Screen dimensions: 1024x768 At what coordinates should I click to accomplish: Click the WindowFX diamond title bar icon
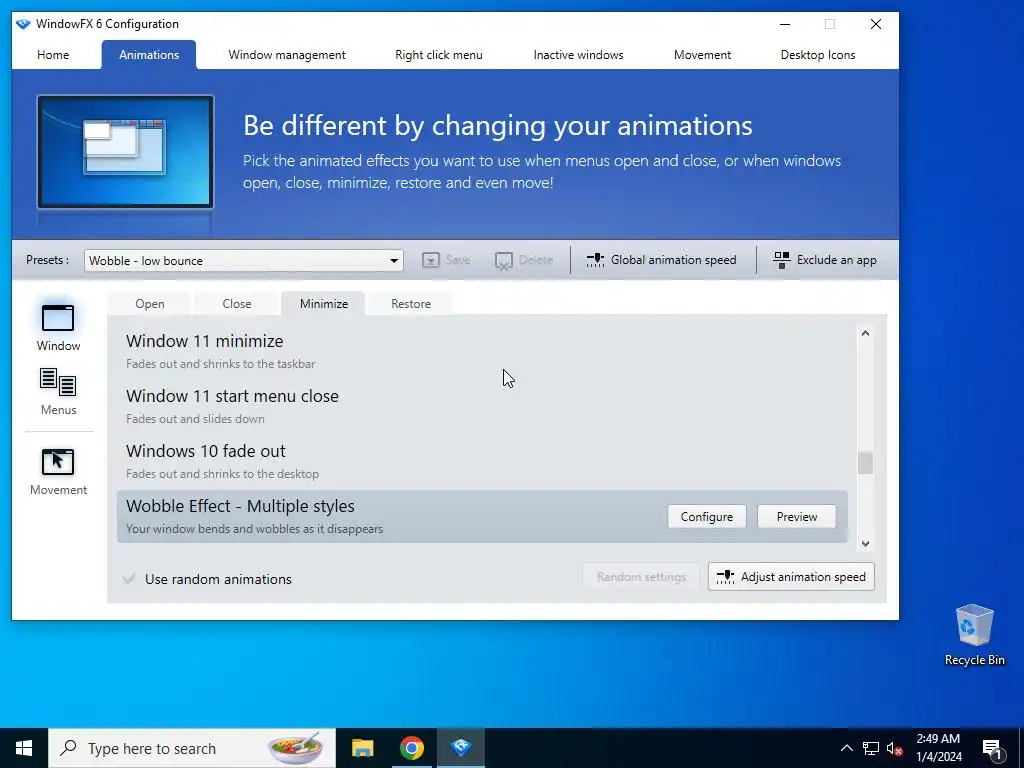[23, 24]
